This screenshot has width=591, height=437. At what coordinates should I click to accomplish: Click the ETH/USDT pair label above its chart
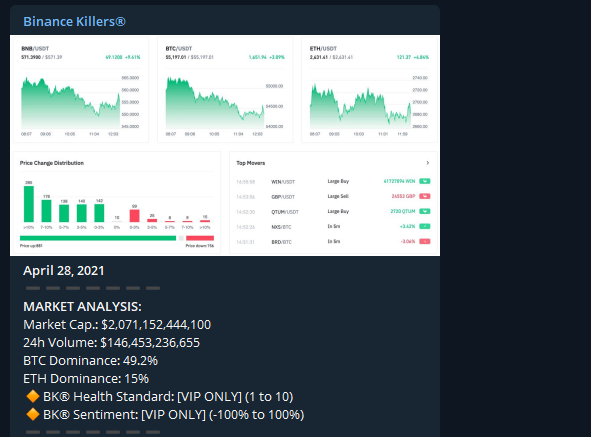(x=323, y=49)
